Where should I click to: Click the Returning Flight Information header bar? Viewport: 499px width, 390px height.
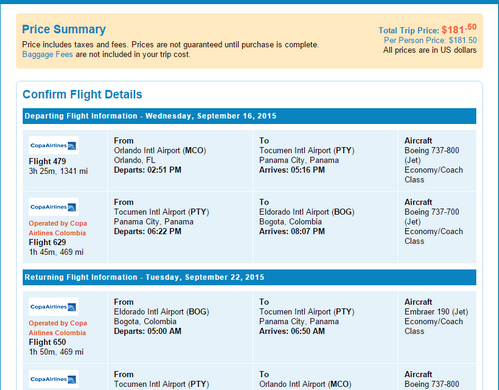pos(249,277)
